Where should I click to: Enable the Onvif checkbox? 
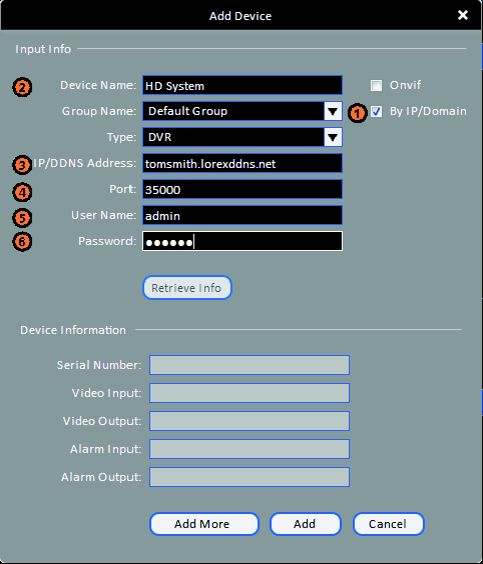coord(376,86)
